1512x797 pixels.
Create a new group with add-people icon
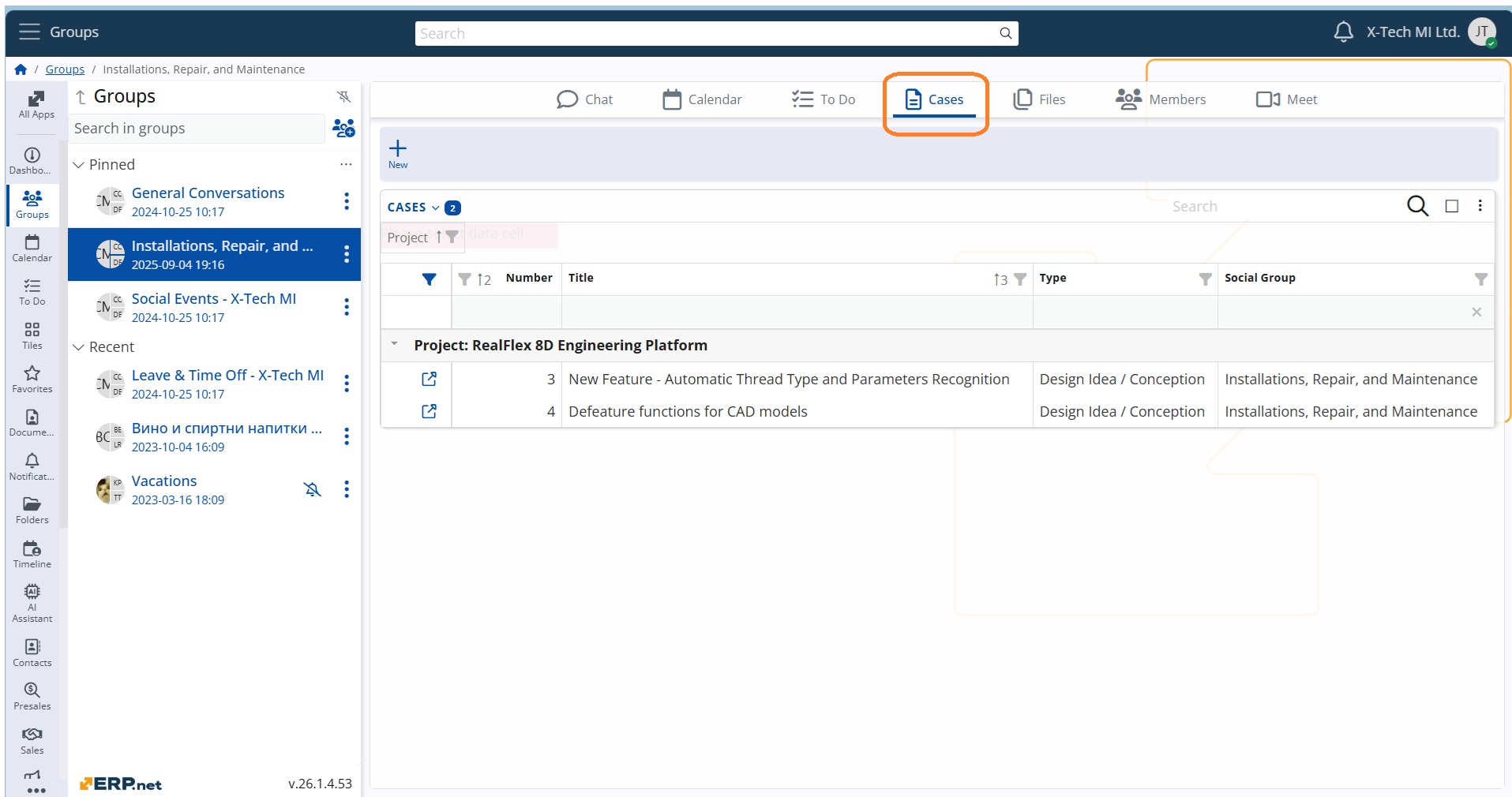pos(343,128)
